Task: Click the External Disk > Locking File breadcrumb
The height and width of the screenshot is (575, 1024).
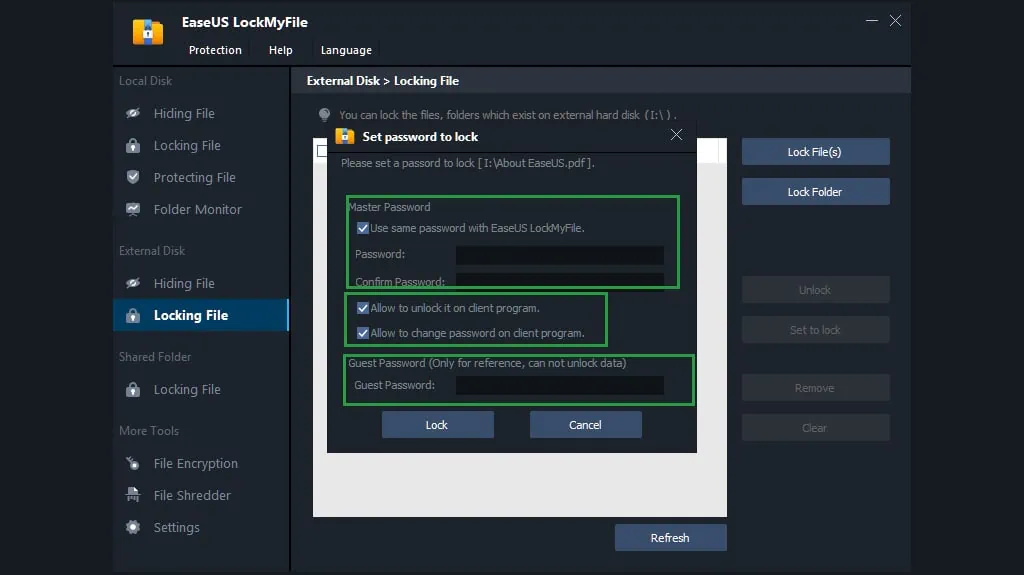Action: (x=383, y=81)
